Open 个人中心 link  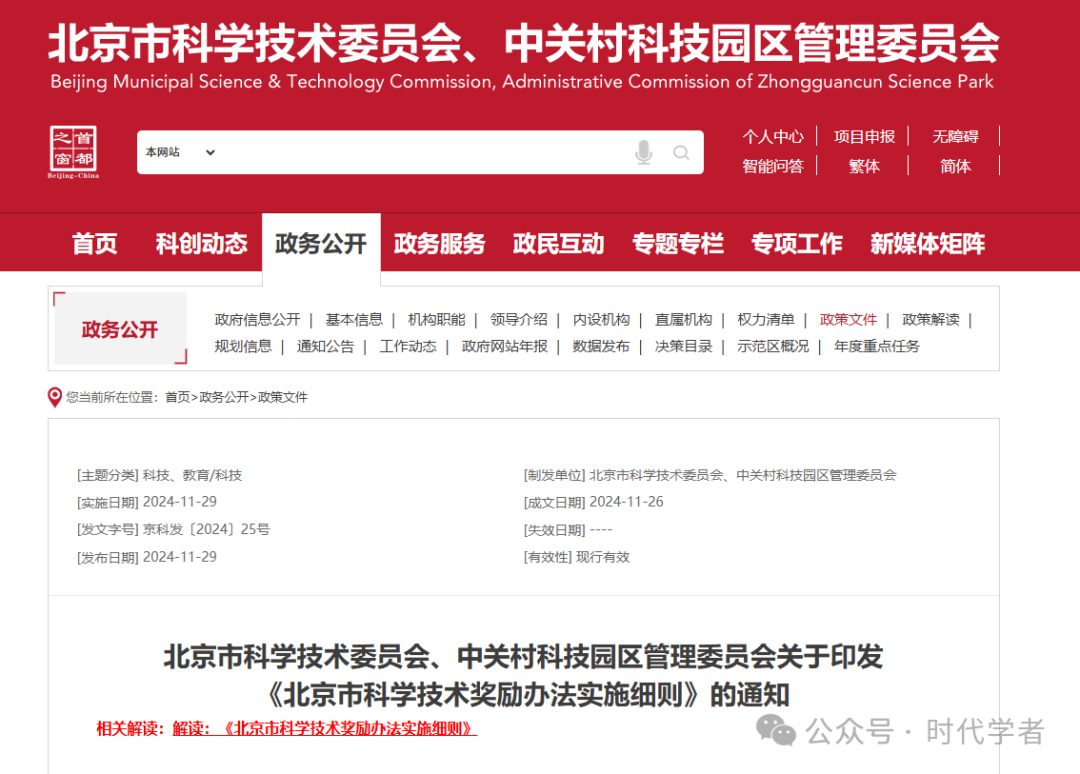(x=773, y=136)
